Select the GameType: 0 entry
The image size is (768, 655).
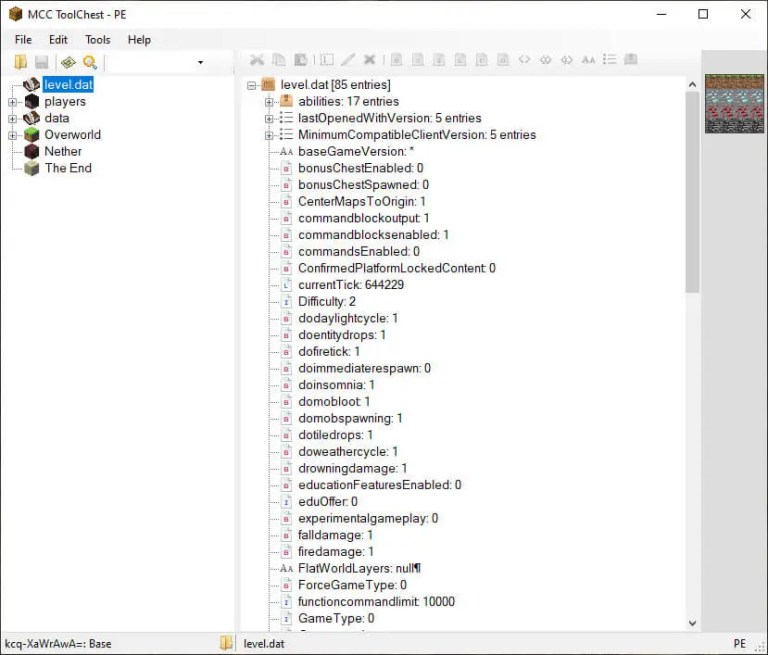click(336, 618)
